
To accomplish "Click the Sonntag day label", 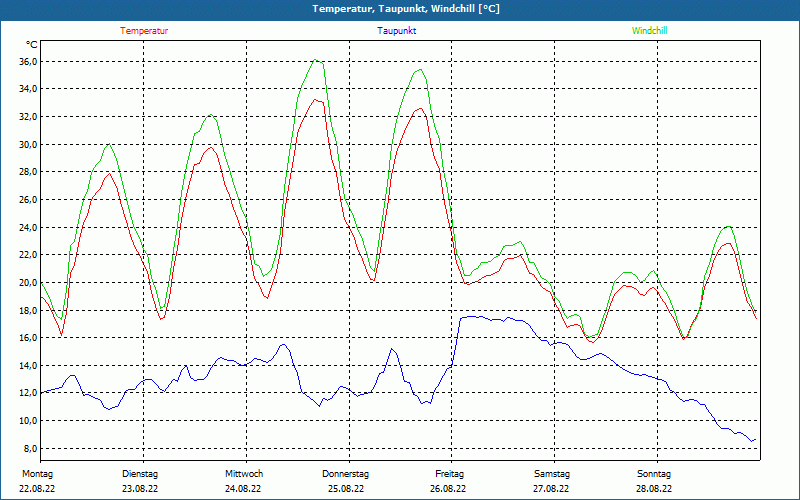I will [x=654, y=474].
